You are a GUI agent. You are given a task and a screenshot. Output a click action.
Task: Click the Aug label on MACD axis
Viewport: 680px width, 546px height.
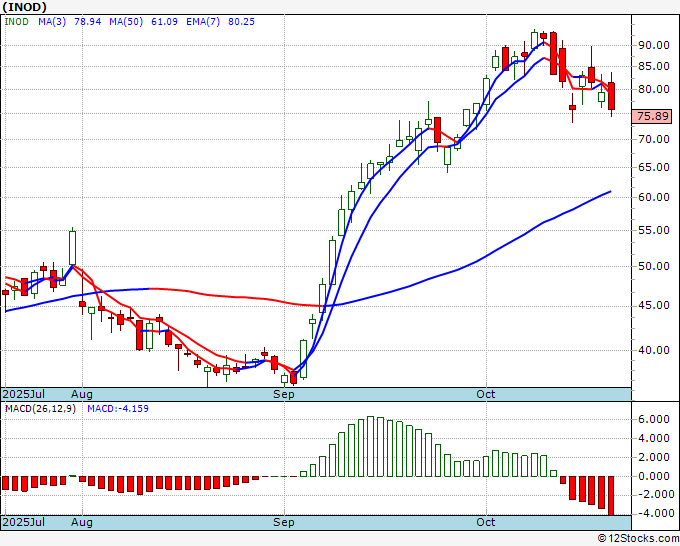point(82,522)
